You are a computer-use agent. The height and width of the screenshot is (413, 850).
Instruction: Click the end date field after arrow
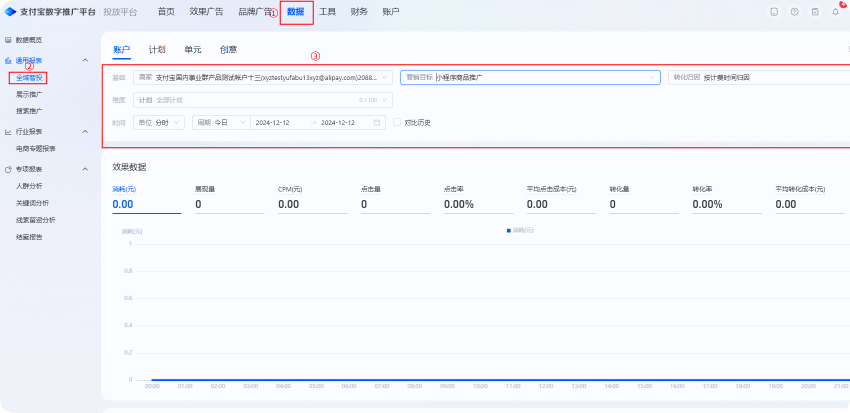[338, 122]
